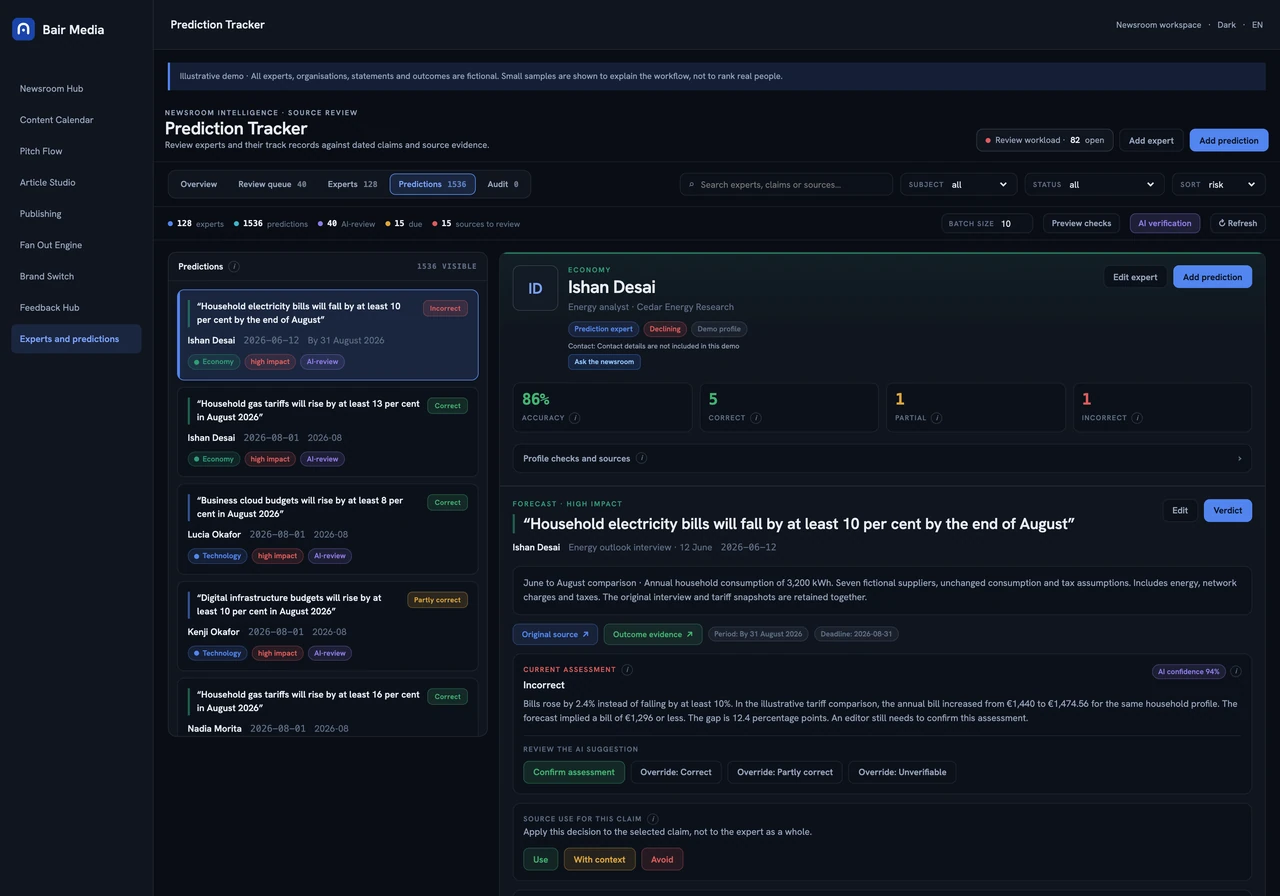Select Override: Correct
Image resolution: width=1280 pixels, height=896 pixels.
[x=676, y=772]
